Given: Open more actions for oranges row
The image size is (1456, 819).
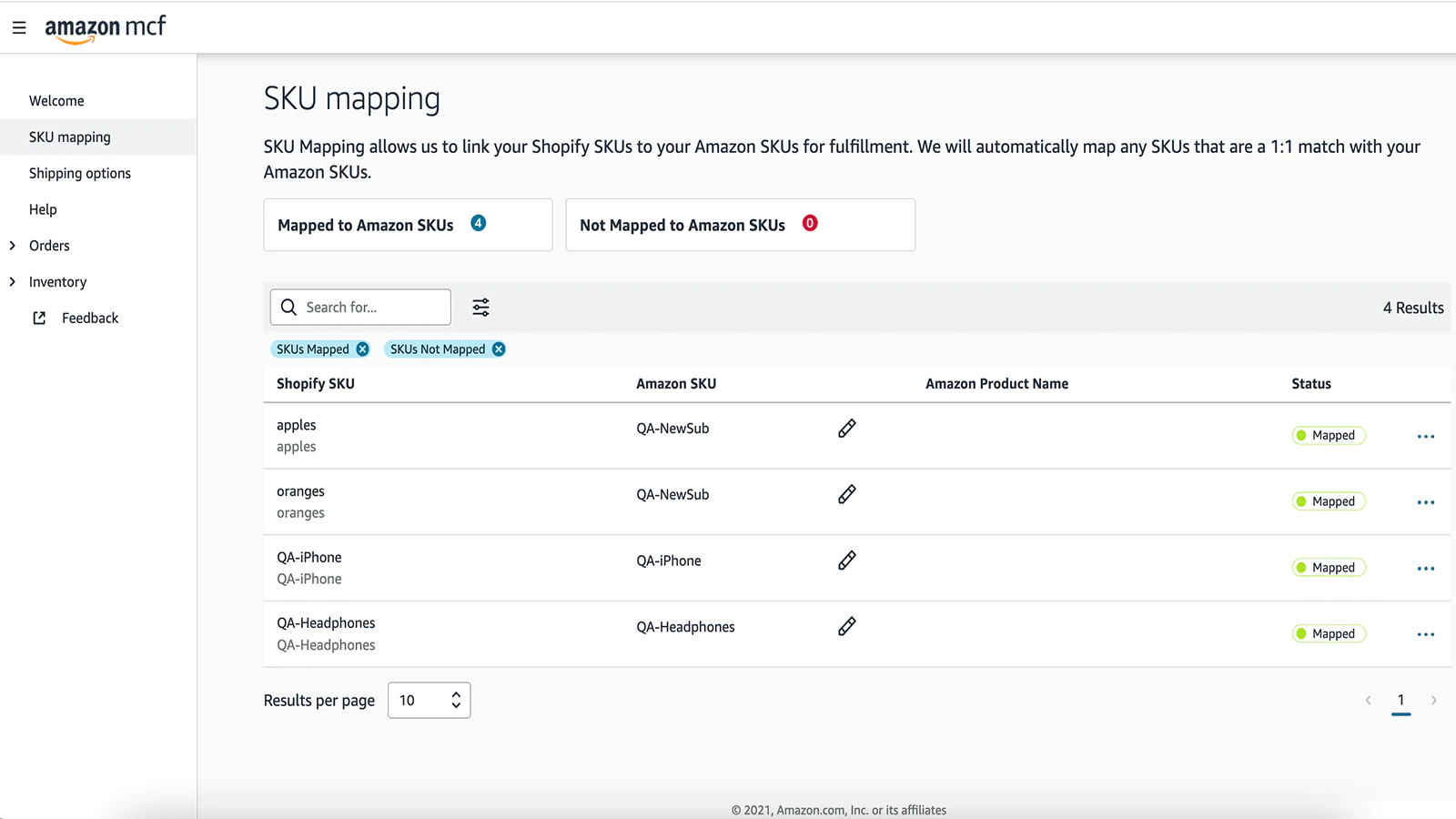Looking at the screenshot, I should coord(1426,502).
